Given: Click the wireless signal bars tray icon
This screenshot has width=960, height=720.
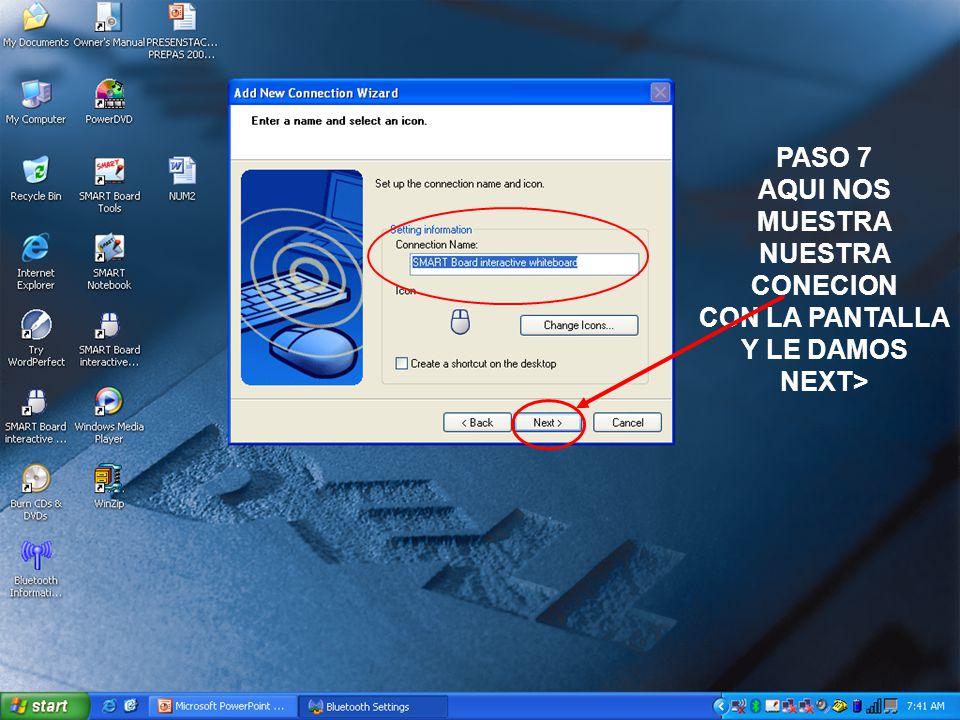Looking at the screenshot, I should [x=873, y=706].
